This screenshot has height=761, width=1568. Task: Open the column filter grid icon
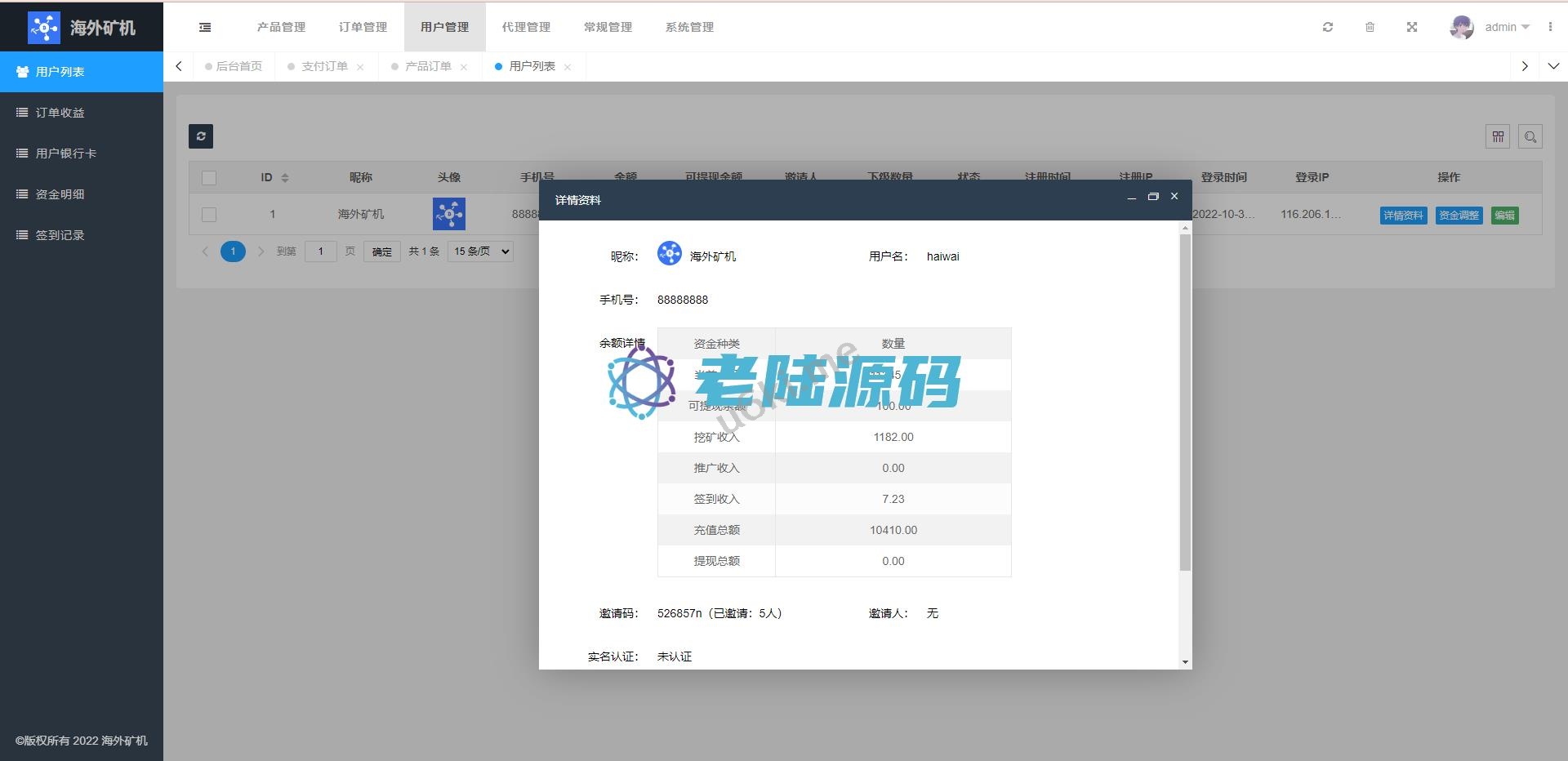(1498, 136)
